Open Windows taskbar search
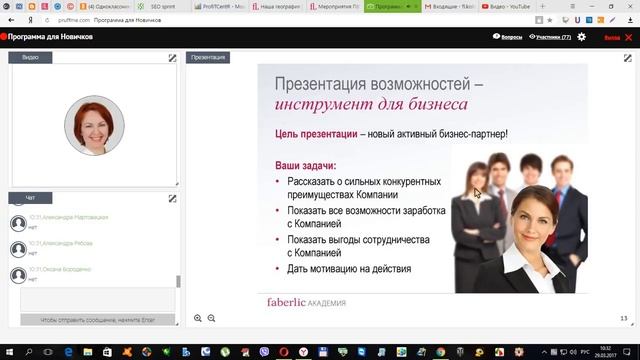 point(29,352)
